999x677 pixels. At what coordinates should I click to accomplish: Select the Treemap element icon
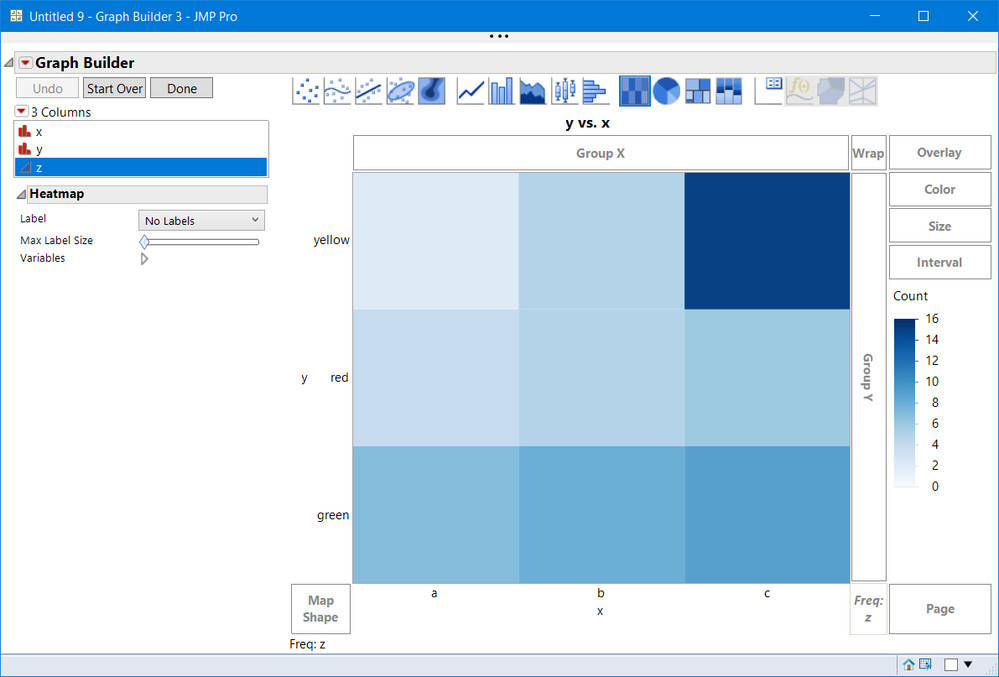point(698,90)
